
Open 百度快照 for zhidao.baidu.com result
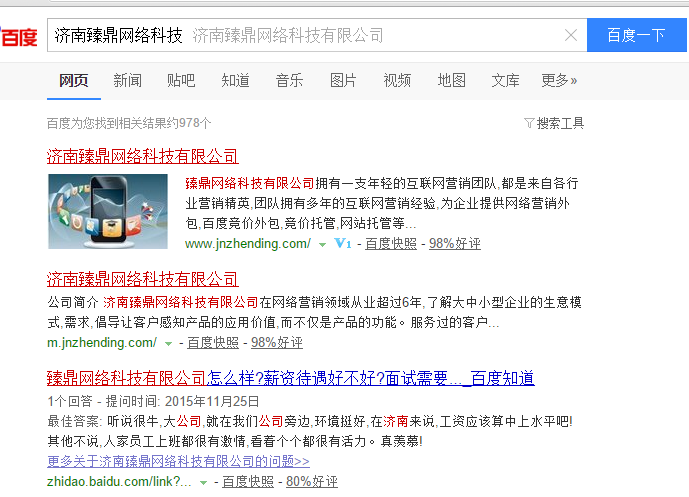click(248, 482)
